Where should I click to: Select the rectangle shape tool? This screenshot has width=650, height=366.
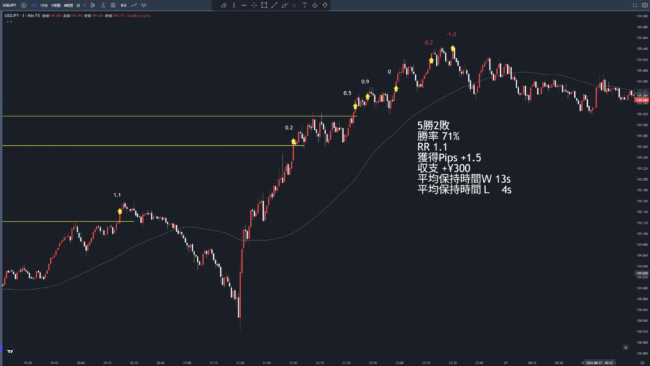[x=264, y=5]
